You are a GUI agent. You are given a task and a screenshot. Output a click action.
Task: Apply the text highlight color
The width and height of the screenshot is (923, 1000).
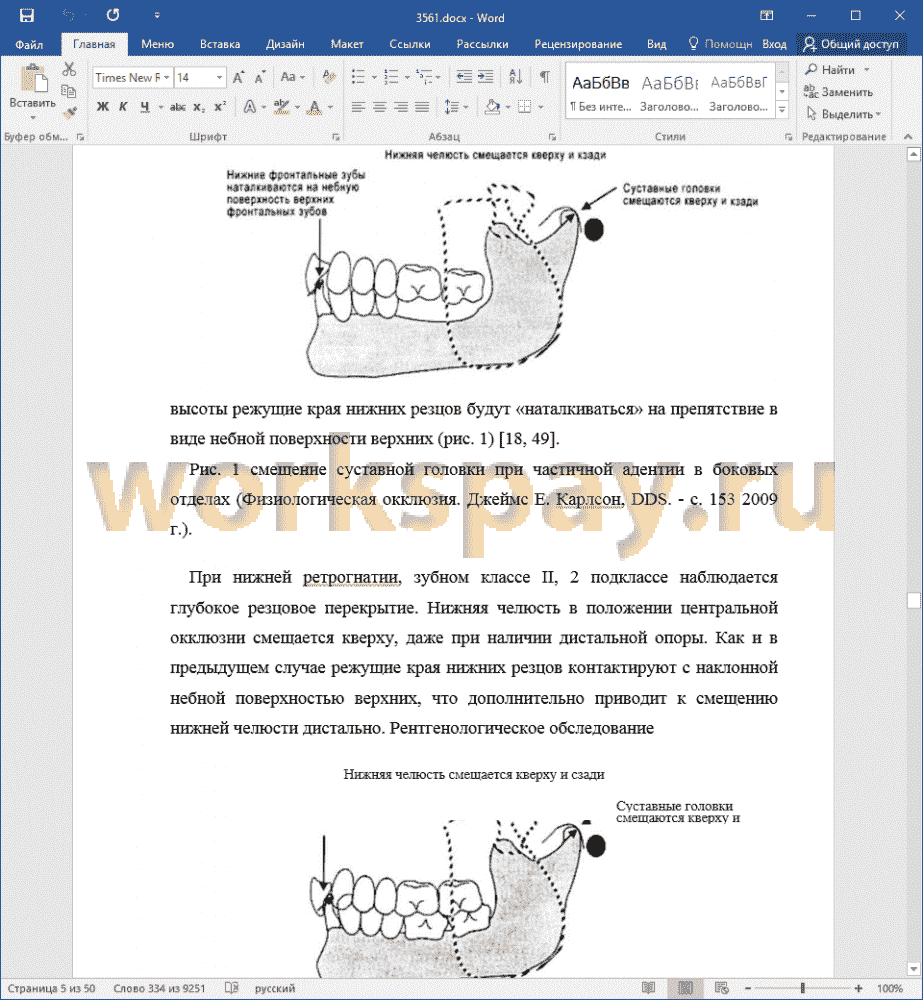(281, 107)
